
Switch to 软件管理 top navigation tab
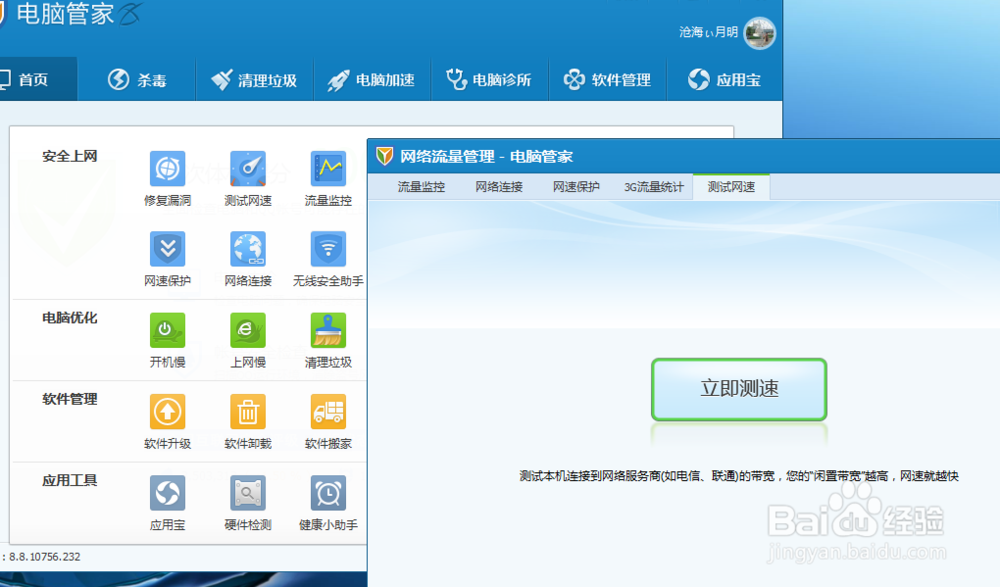tap(607, 80)
